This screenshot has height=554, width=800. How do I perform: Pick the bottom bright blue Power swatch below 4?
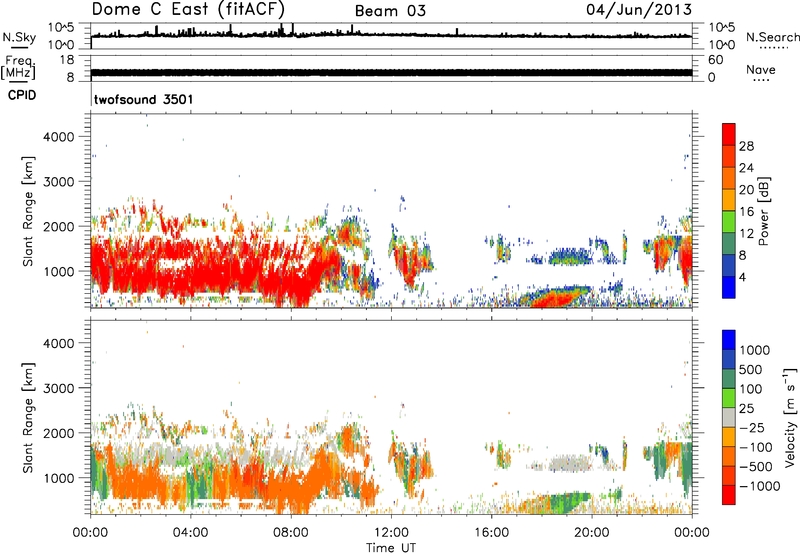tap(729, 287)
